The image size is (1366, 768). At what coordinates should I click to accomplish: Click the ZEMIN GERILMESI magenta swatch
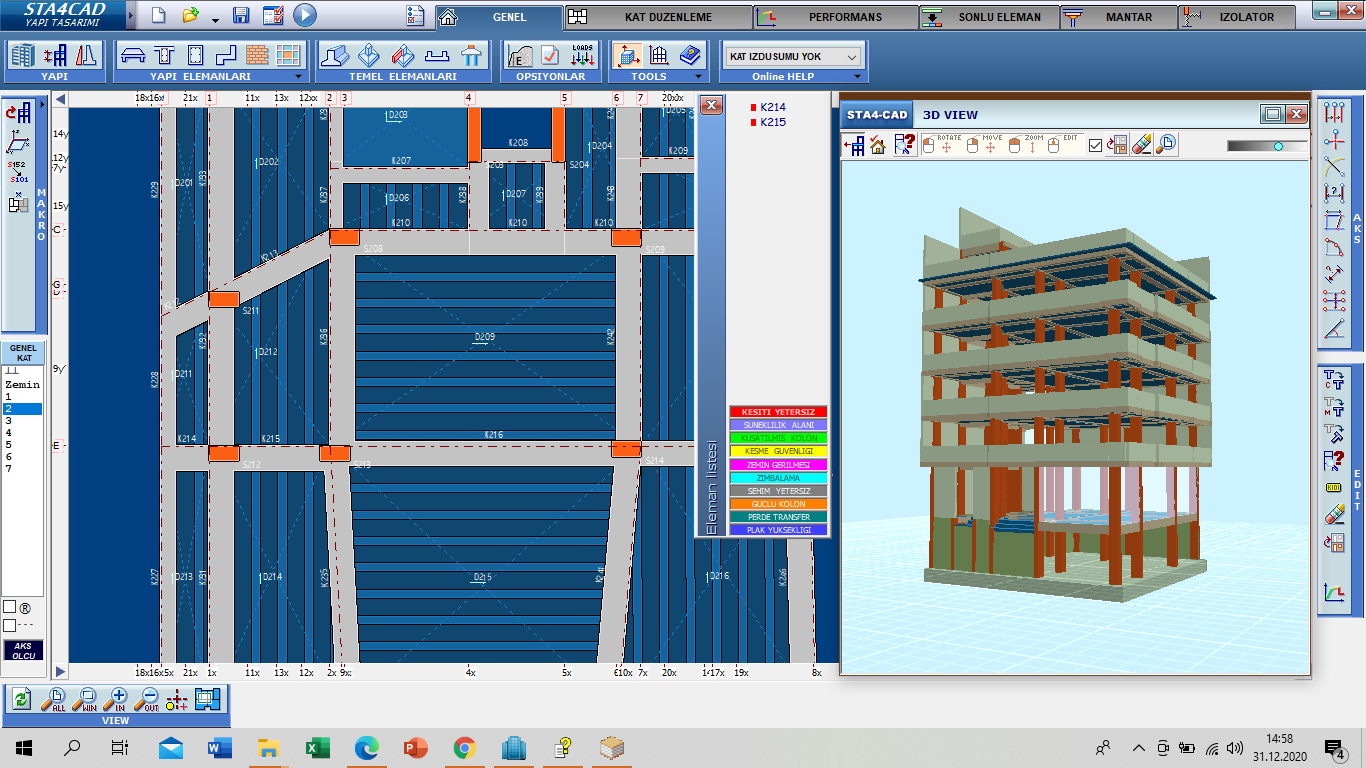[x=778, y=465]
